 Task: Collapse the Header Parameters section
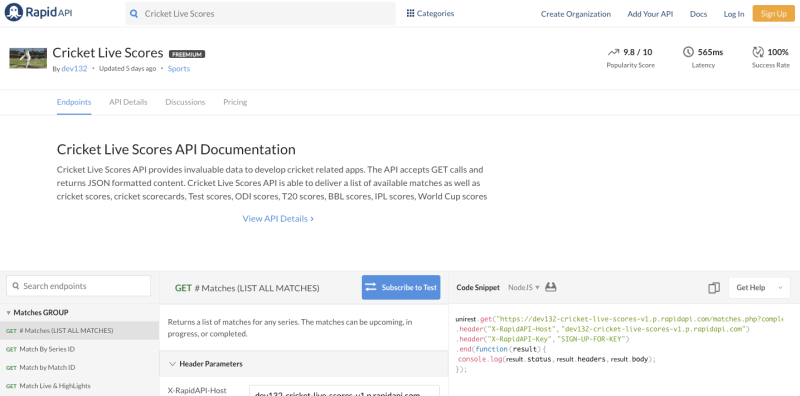pyautogui.click(x=172, y=364)
